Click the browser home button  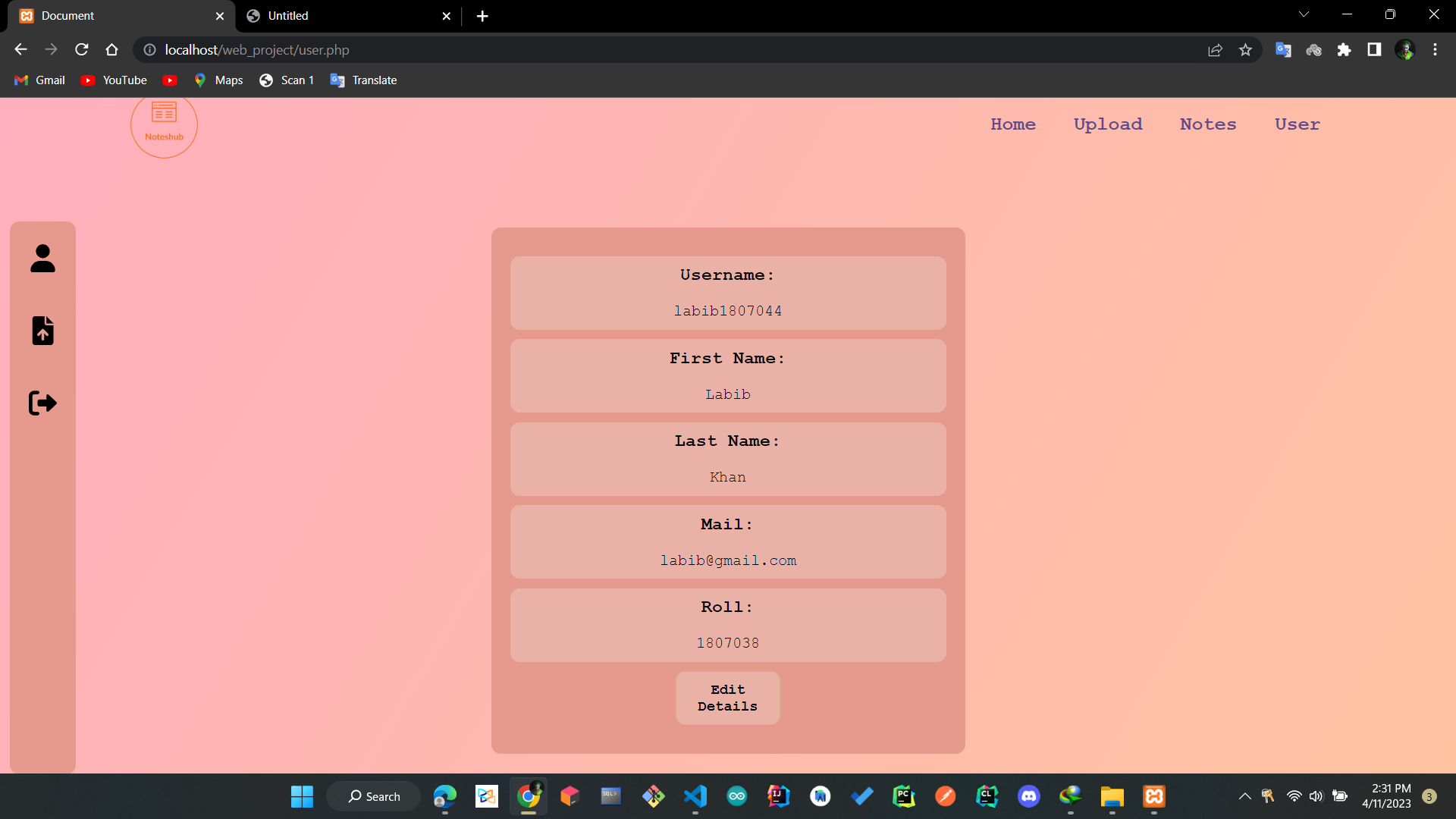point(112,49)
